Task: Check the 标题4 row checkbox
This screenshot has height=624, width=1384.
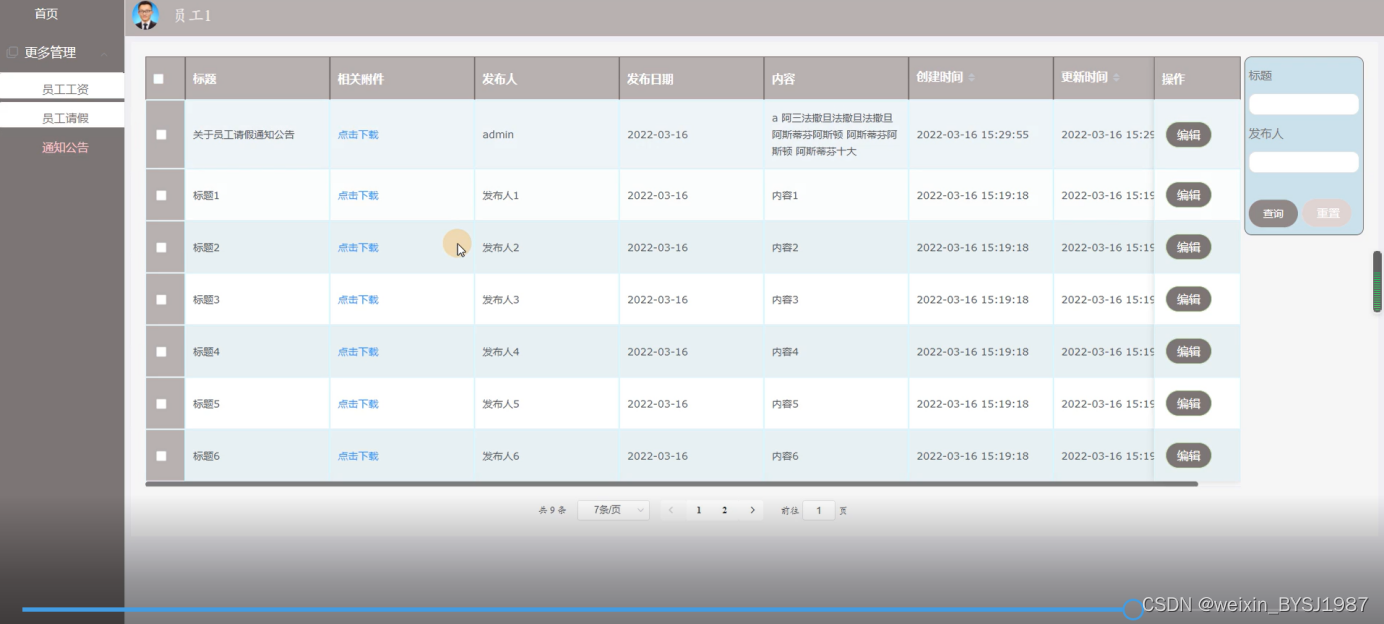Action: (162, 352)
